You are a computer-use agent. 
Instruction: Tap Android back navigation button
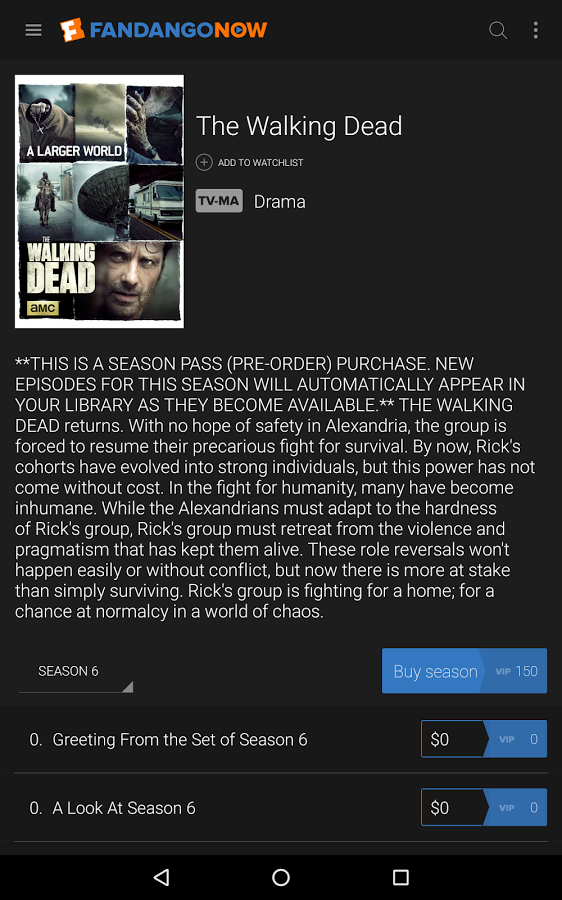tap(161, 876)
